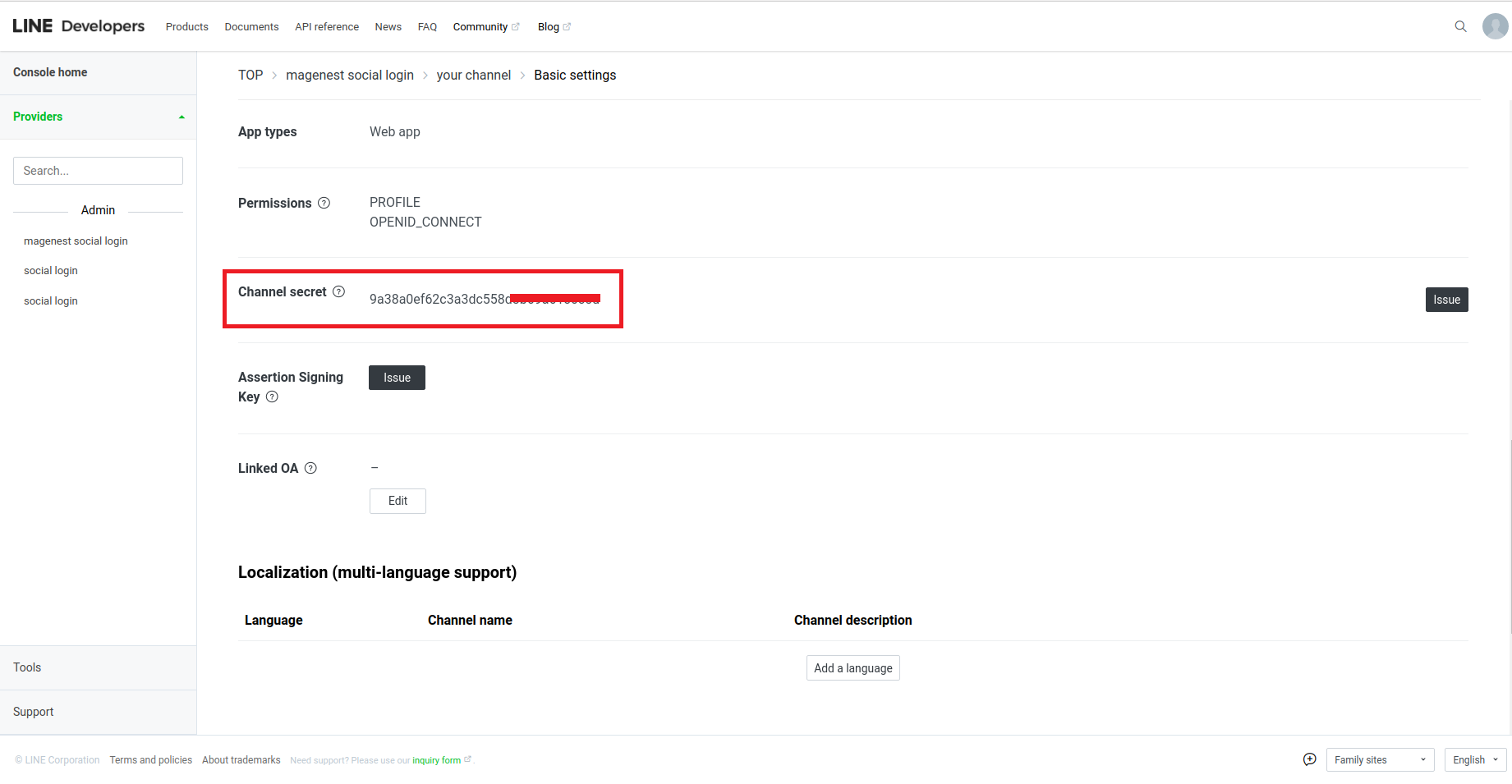The height and width of the screenshot is (784, 1512).
Task: Open the Documents menu item
Action: tap(251, 27)
